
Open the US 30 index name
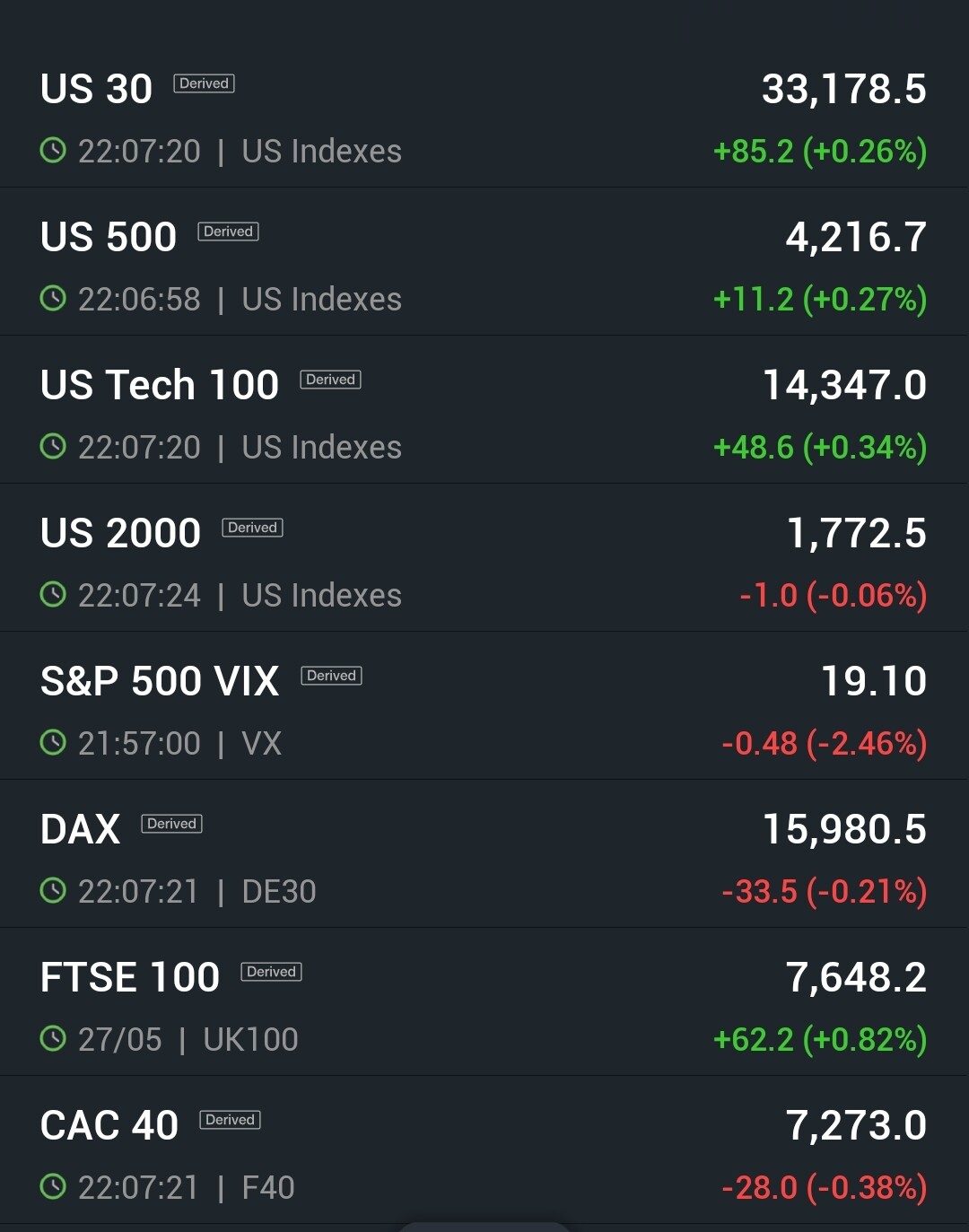[97, 89]
